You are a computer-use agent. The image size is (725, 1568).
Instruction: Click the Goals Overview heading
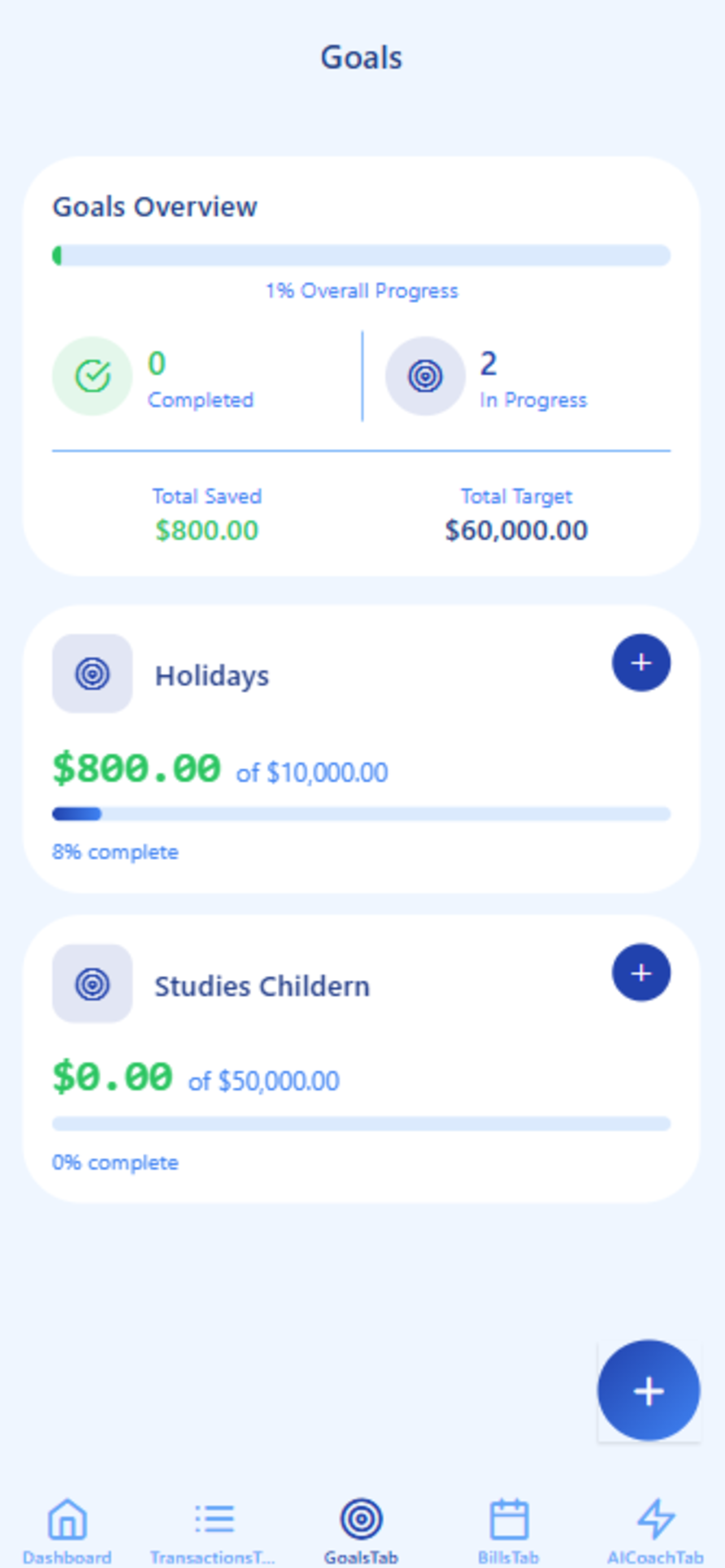[x=155, y=207]
